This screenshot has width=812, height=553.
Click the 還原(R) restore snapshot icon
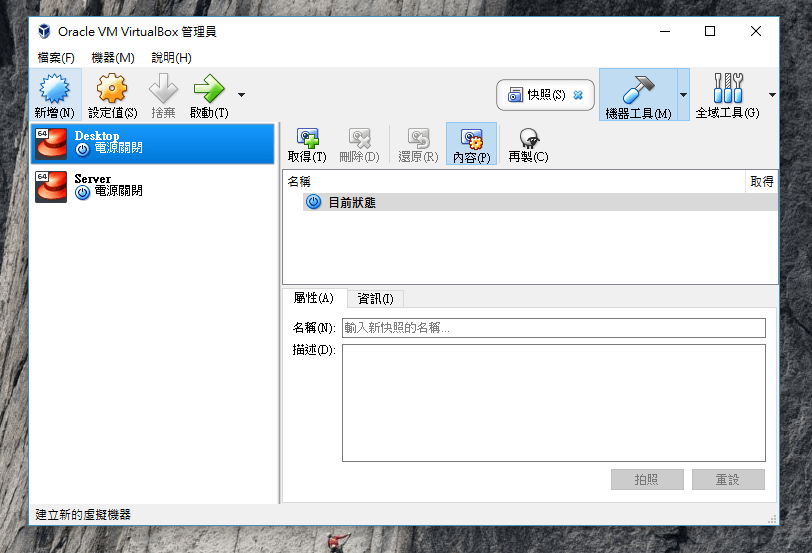tap(418, 138)
